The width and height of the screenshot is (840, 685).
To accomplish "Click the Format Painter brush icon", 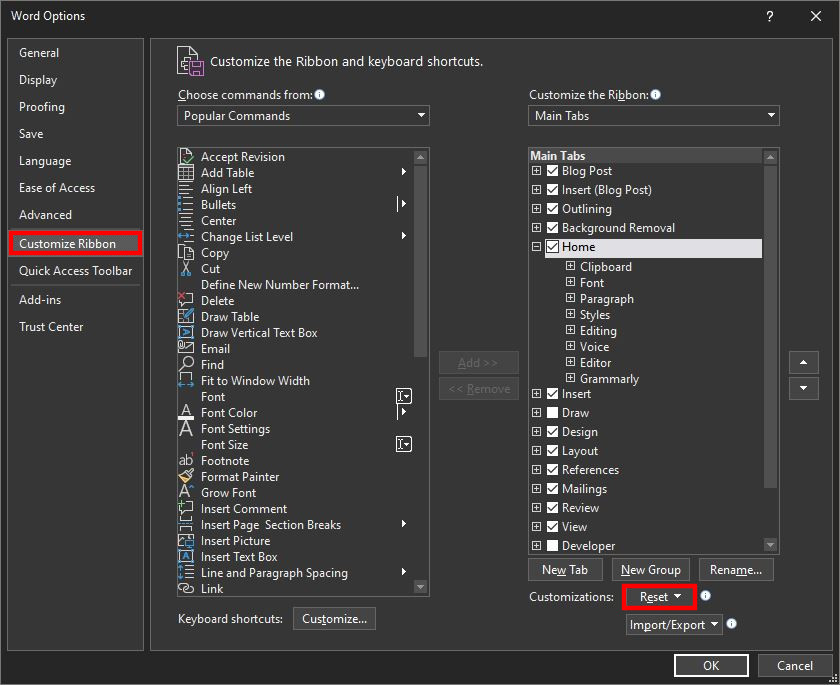I will point(186,476).
